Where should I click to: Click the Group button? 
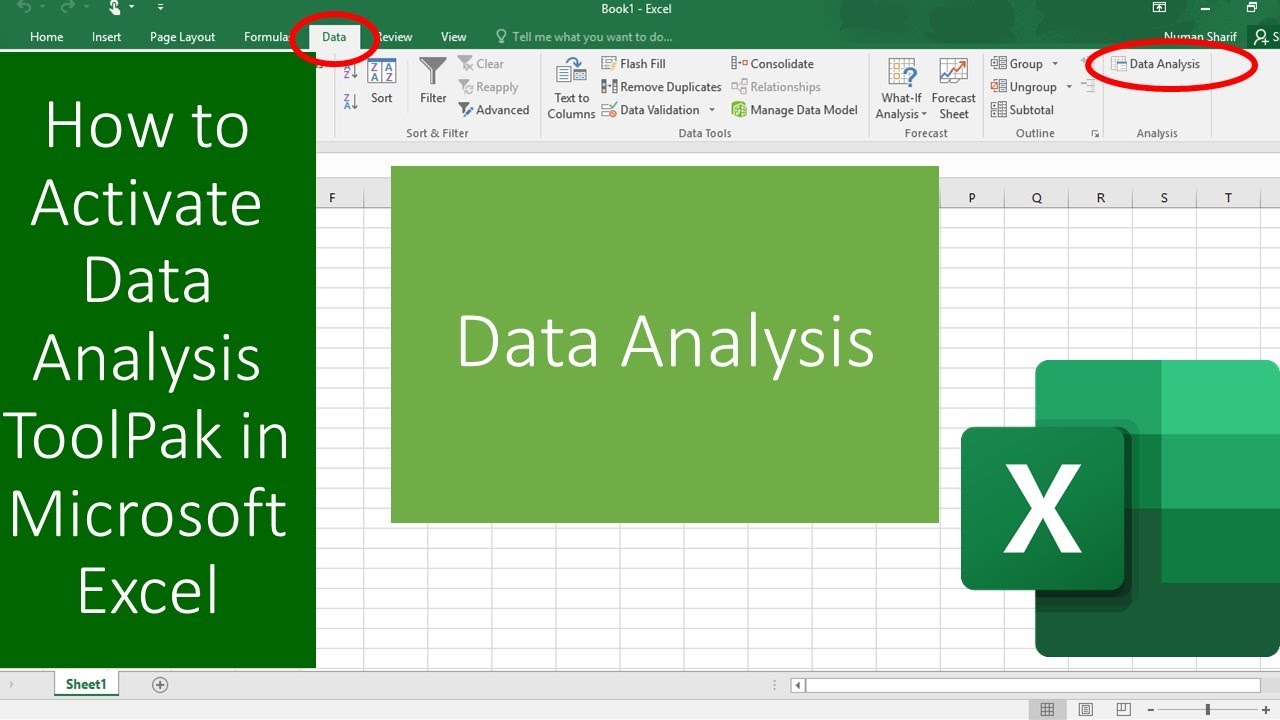[1017, 64]
